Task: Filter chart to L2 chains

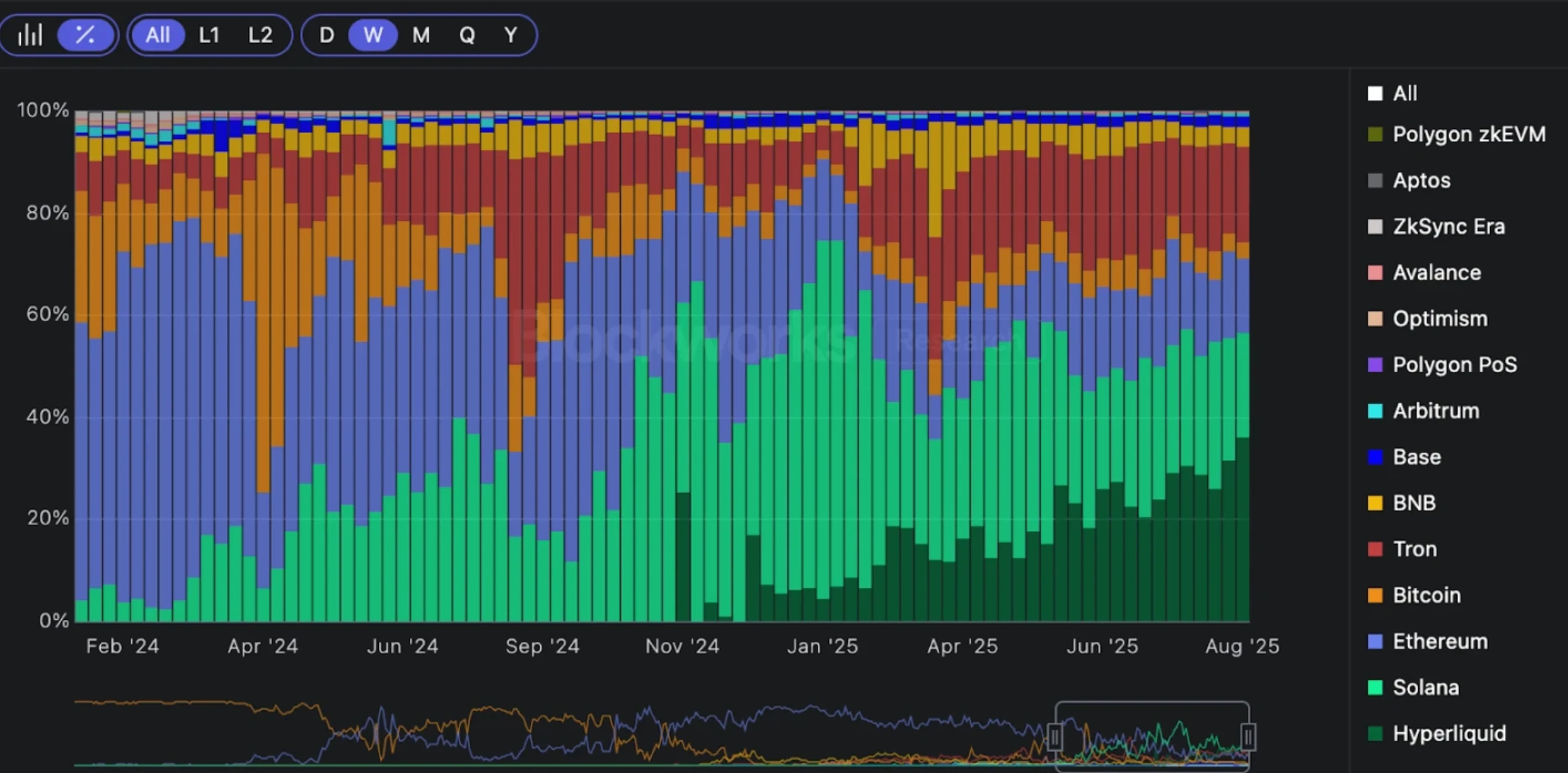Action: [x=261, y=35]
